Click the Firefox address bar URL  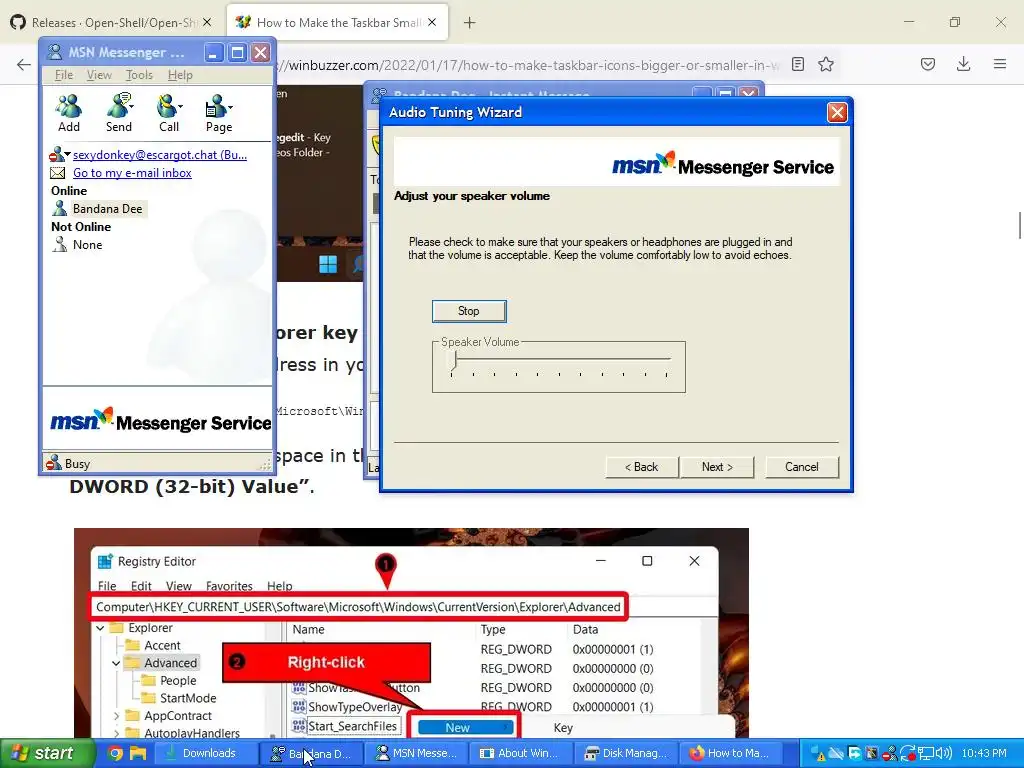click(x=529, y=65)
